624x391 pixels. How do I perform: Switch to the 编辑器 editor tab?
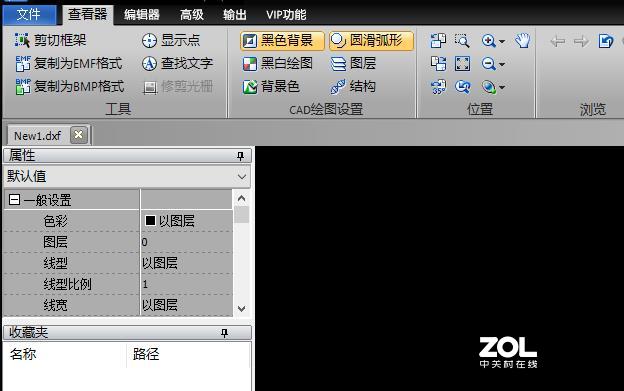141,15
